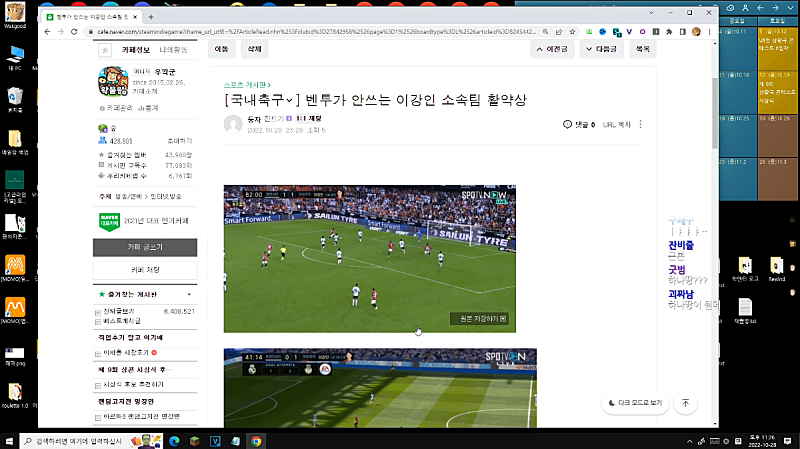
Task: Click the 카페 채팅 button
Action: (145, 269)
